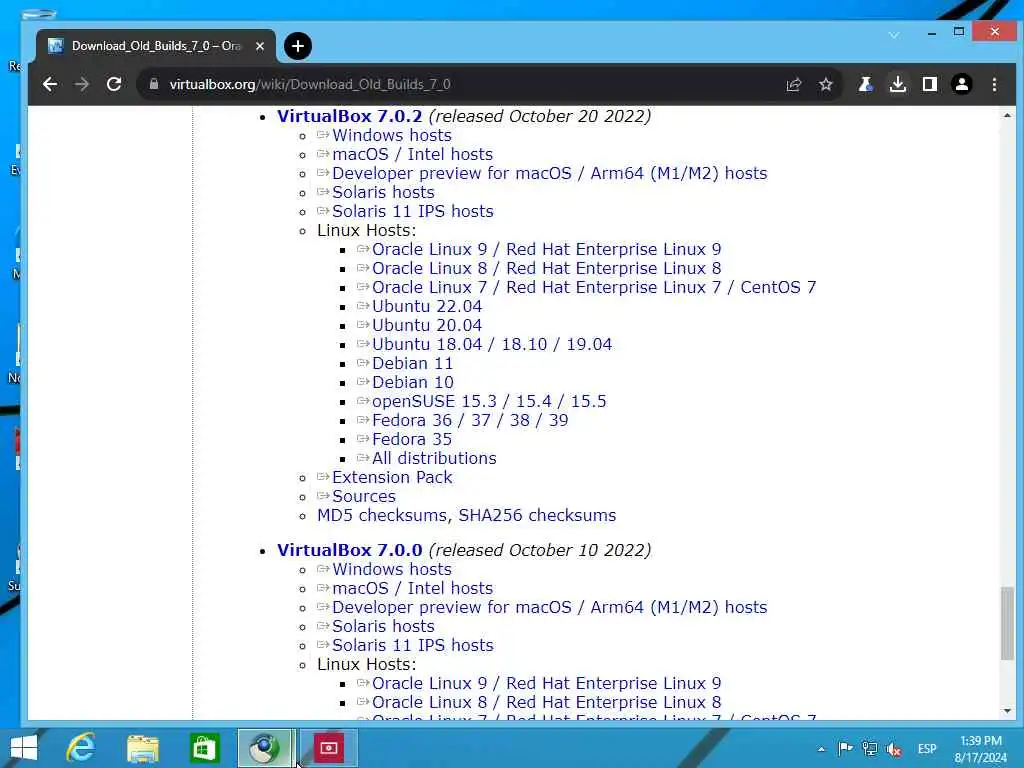Click the muted volume tray icon

pos(893,749)
